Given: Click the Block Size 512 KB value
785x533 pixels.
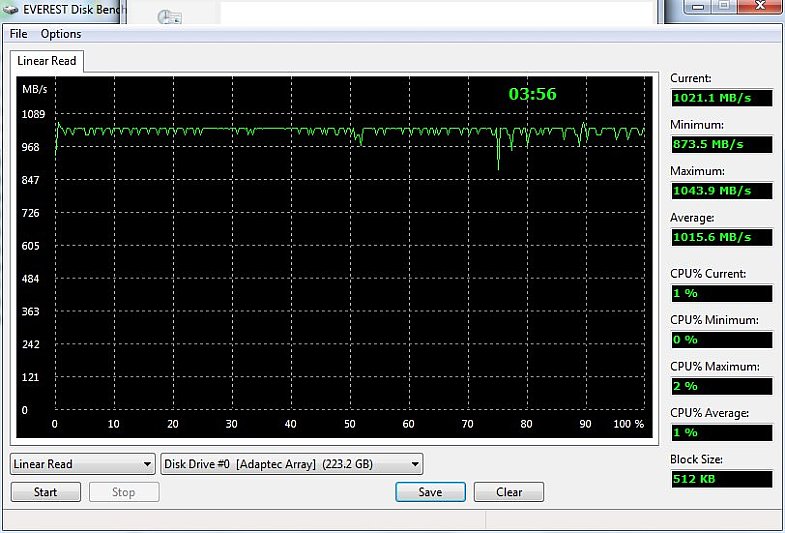Looking at the screenshot, I should 722,479.
